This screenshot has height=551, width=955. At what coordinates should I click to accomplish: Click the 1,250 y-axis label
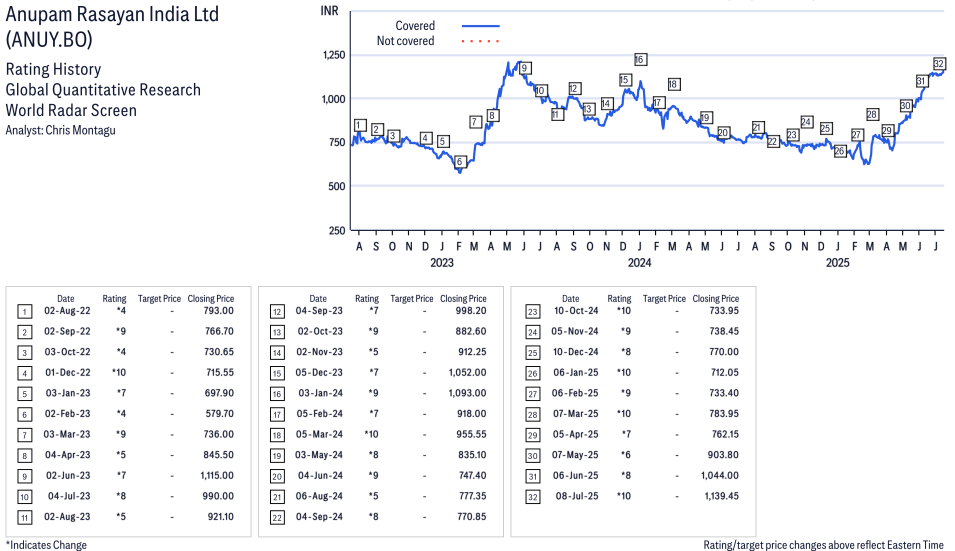point(334,55)
